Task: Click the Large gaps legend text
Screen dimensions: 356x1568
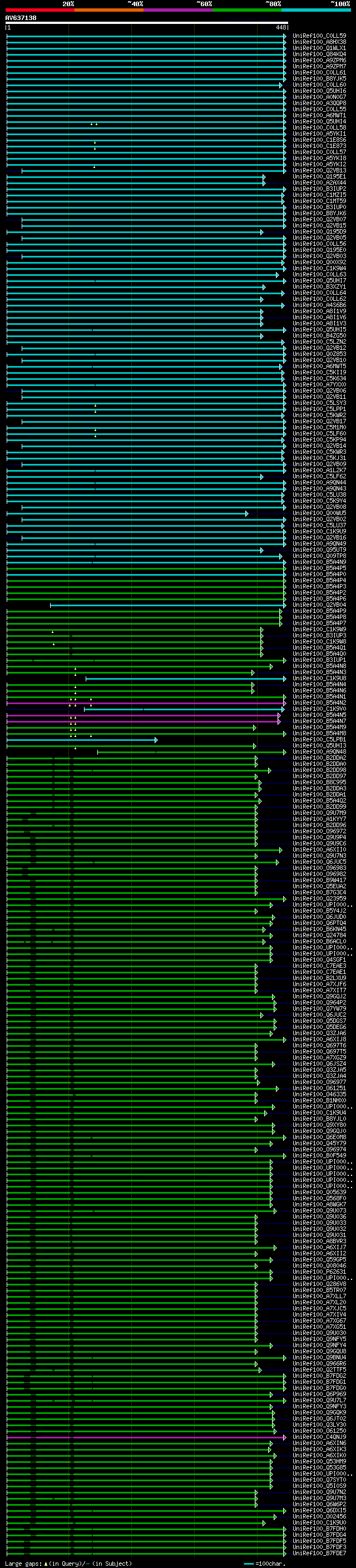Action: (68, 1564)
